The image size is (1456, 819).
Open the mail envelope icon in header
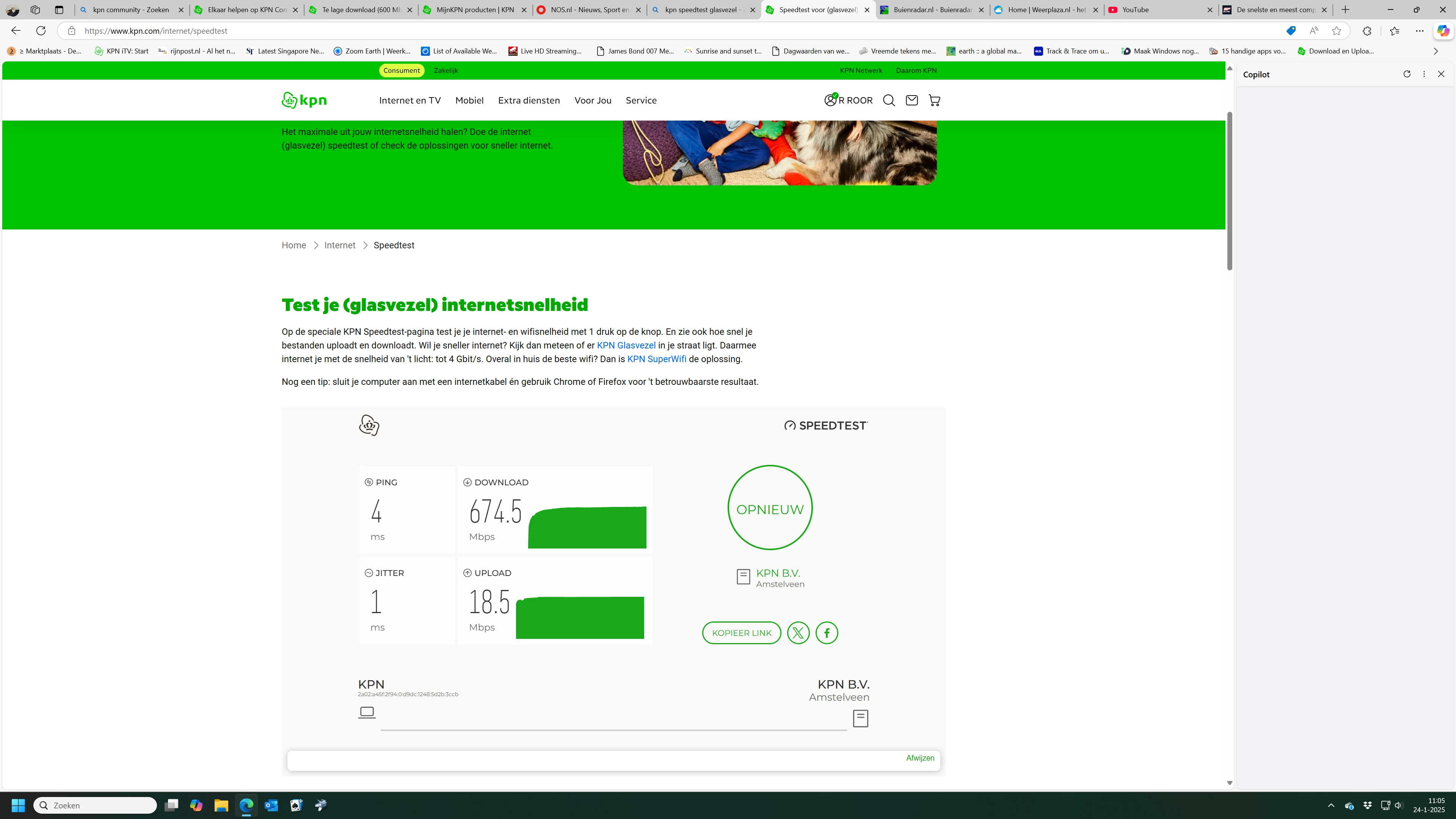pyautogui.click(x=911, y=100)
